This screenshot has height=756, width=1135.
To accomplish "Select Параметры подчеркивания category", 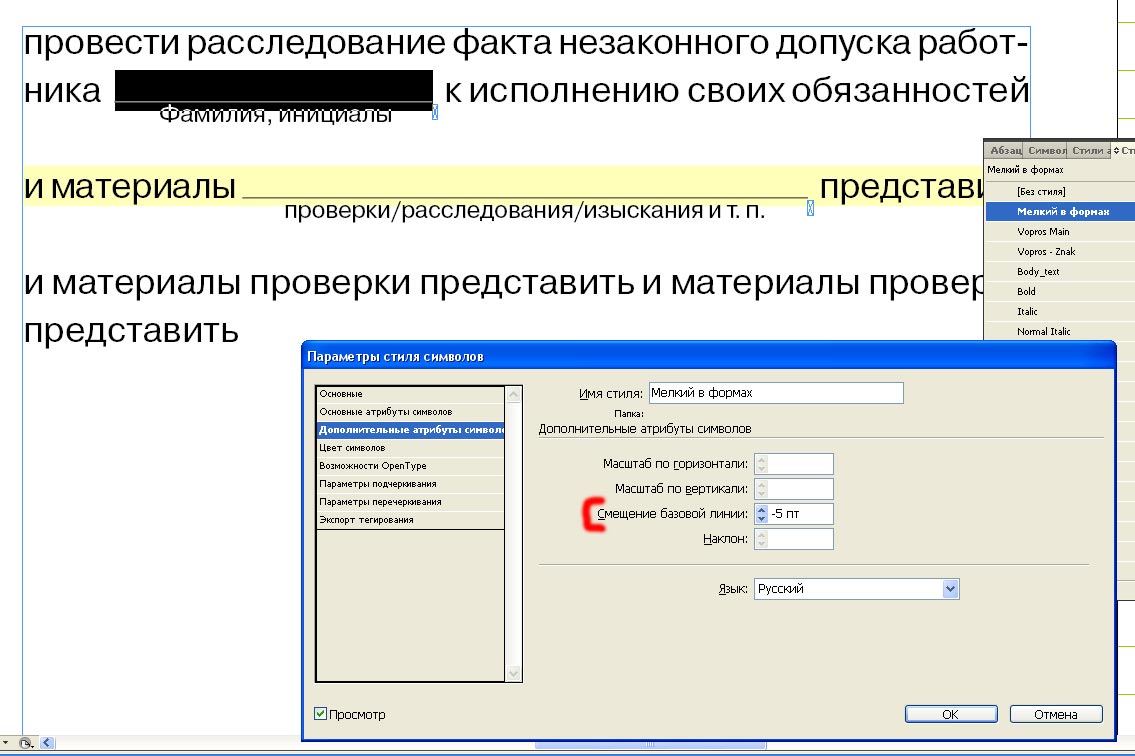I will [410, 484].
